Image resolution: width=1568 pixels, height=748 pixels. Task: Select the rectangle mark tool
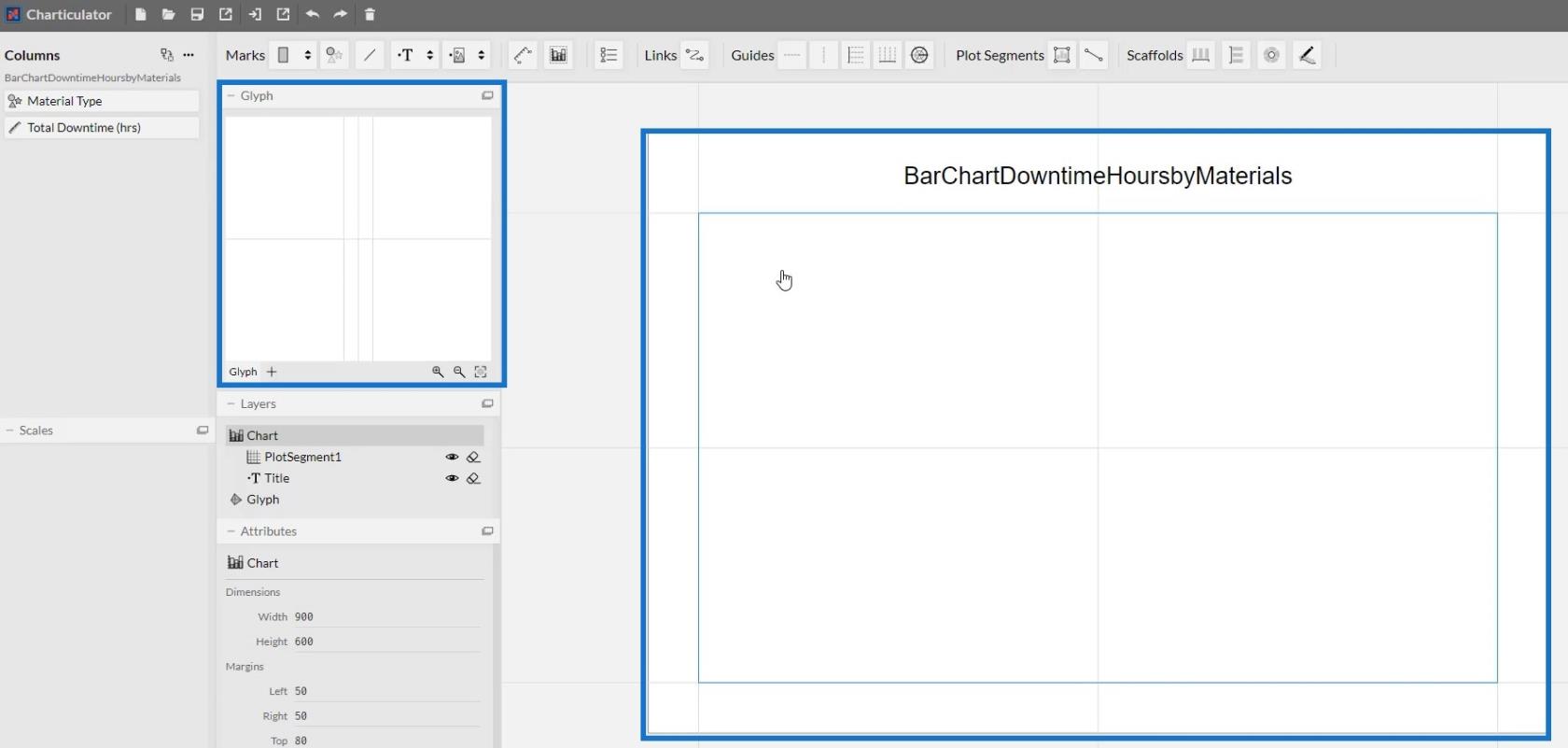[x=284, y=55]
